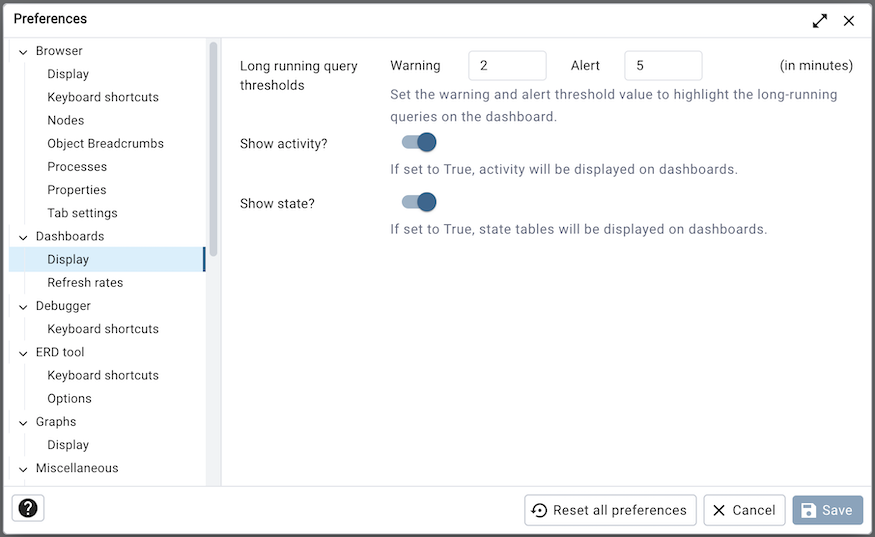The width and height of the screenshot is (875, 537).
Task: Open the help question mark icon
Action: coord(28,509)
